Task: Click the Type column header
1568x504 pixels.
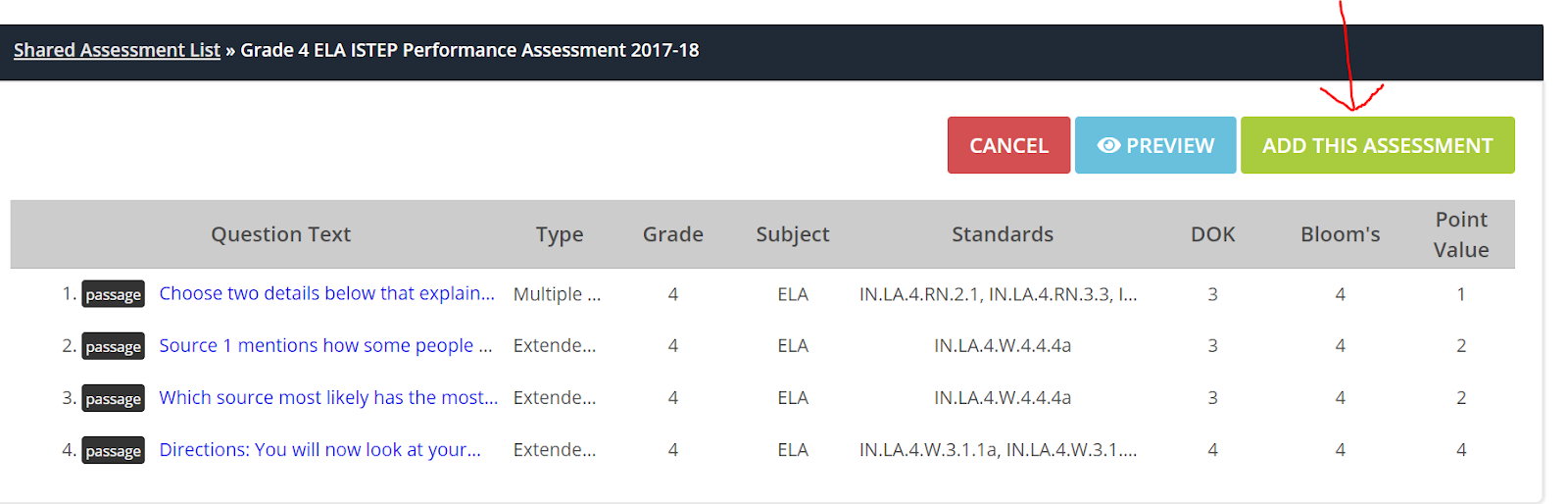Action: 560,234
